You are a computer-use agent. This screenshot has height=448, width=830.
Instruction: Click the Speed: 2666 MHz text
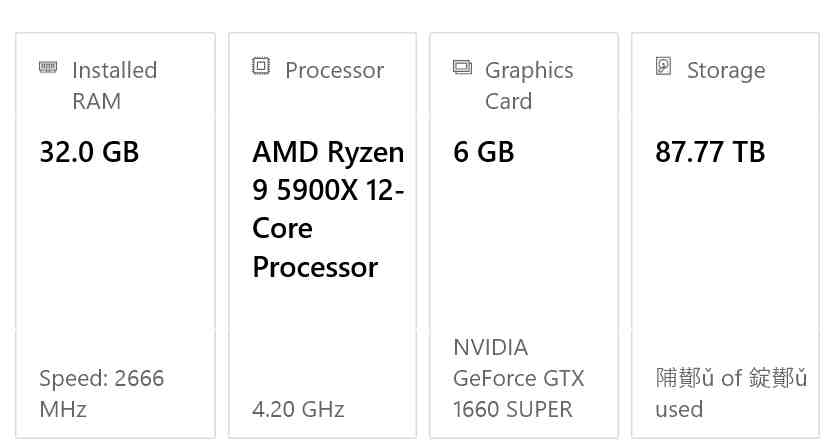(x=102, y=393)
